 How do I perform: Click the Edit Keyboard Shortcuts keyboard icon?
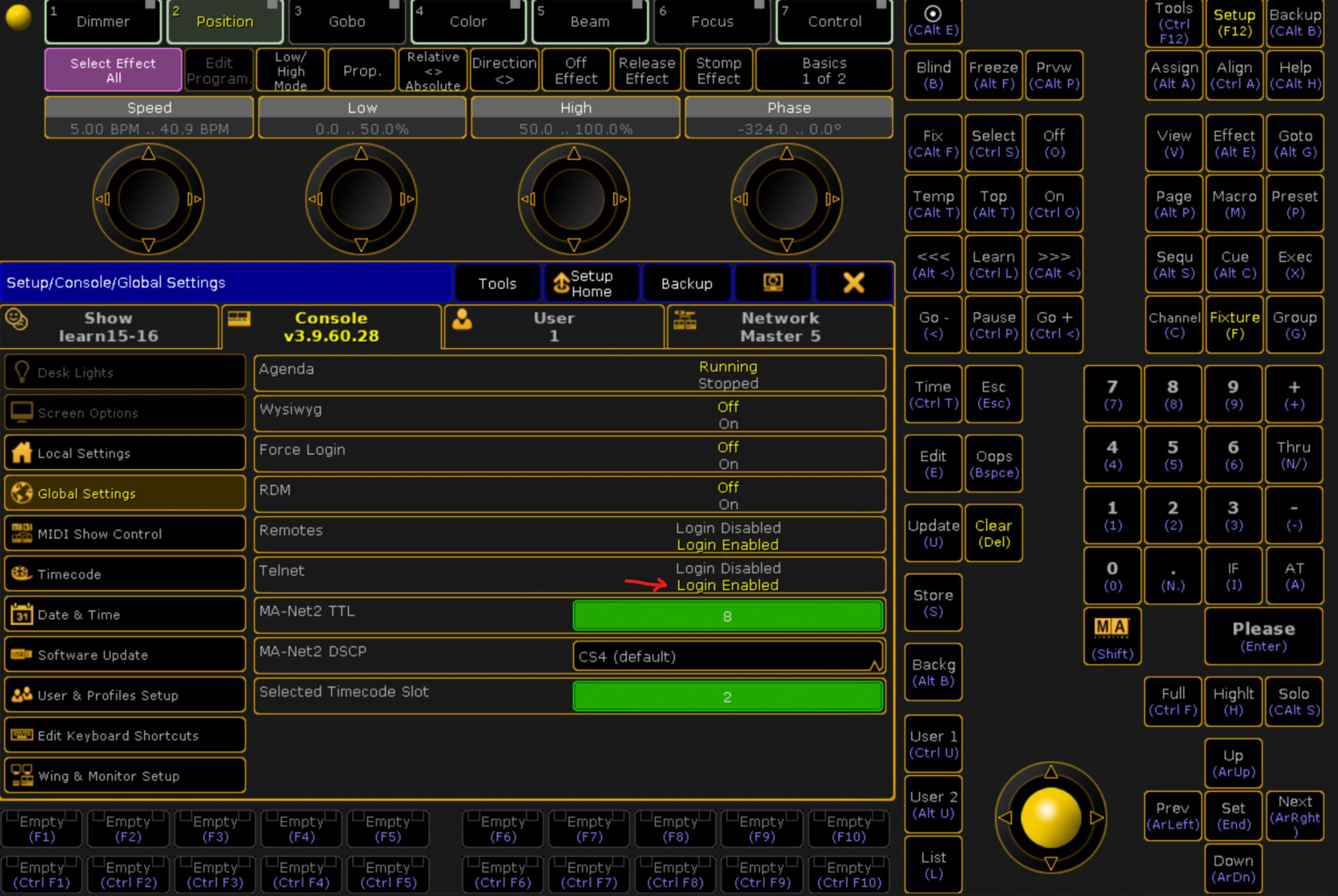point(22,735)
